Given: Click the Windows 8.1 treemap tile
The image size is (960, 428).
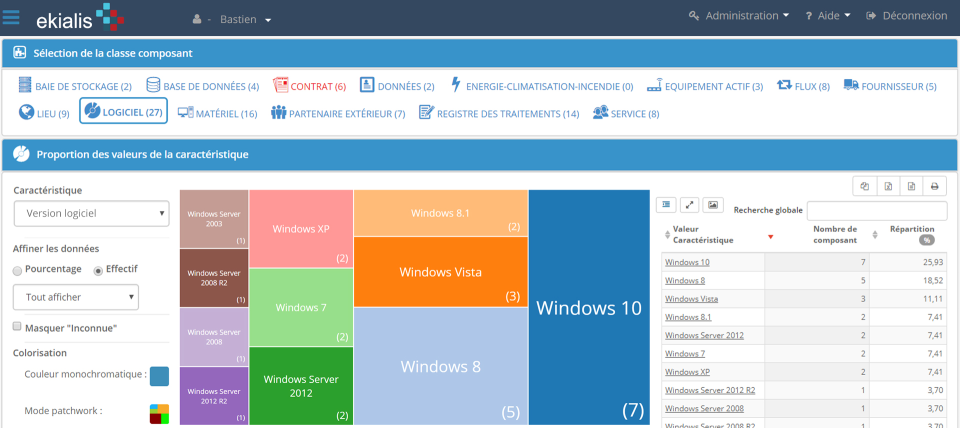Looking at the screenshot, I should [441, 213].
